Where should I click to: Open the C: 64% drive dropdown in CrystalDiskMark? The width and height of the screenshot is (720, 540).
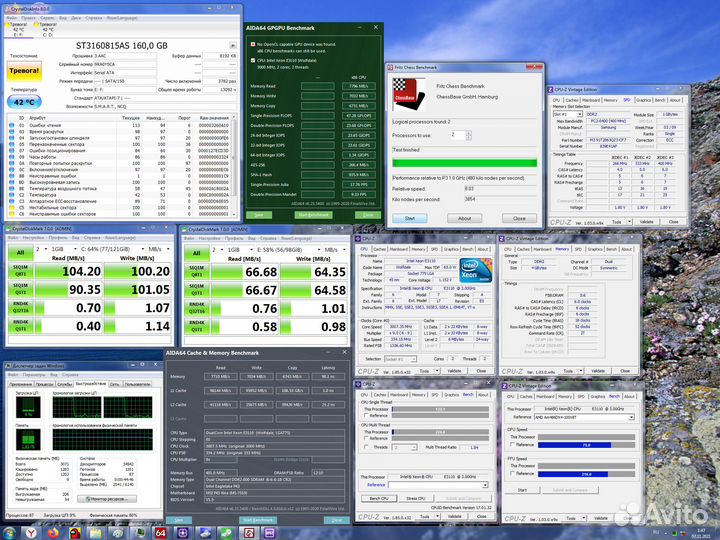point(112,249)
